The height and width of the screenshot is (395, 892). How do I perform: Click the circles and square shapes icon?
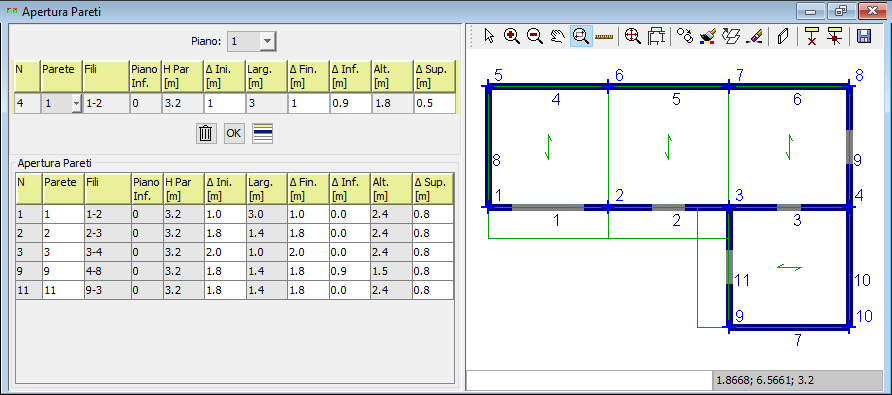coord(685,36)
